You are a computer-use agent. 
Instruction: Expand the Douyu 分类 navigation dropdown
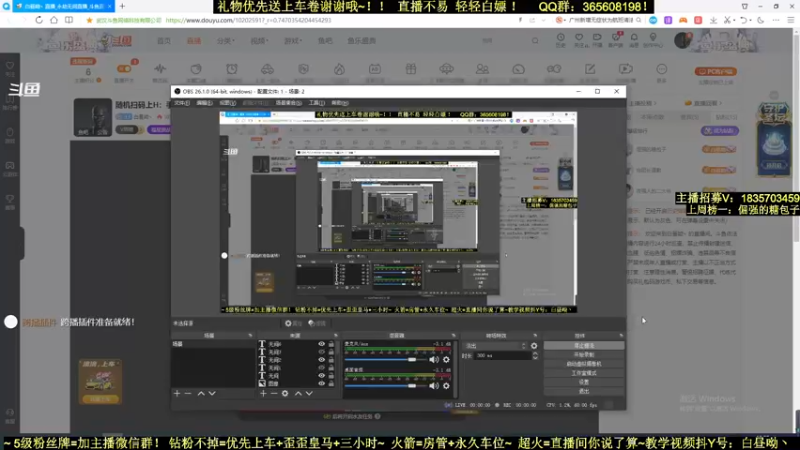(225, 41)
